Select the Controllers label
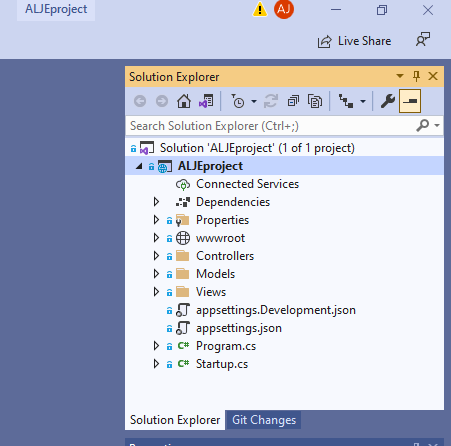Image resolution: width=451 pixels, height=446 pixels. [x=225, y=256]
